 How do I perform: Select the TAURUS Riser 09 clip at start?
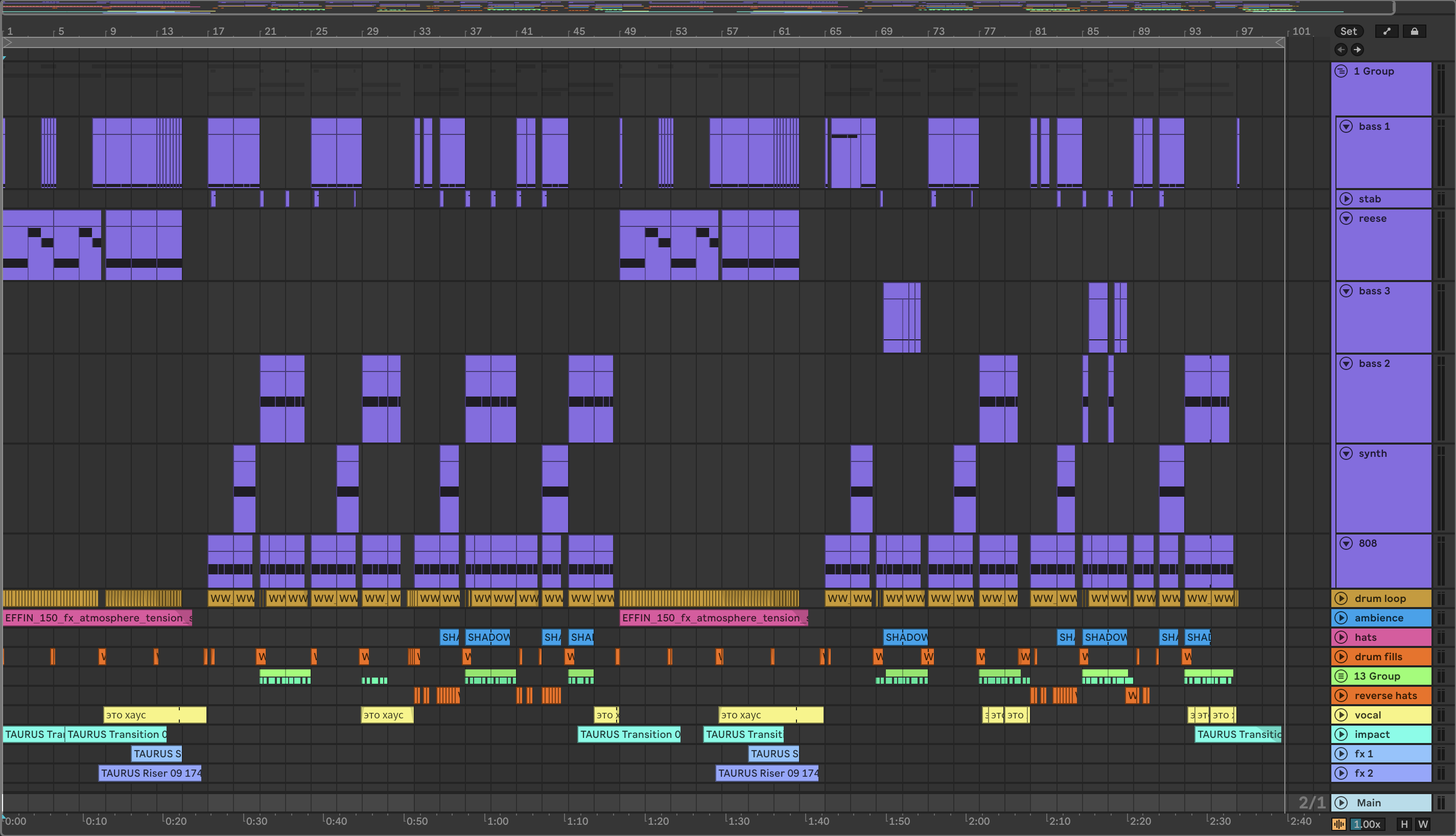point(149,773)
